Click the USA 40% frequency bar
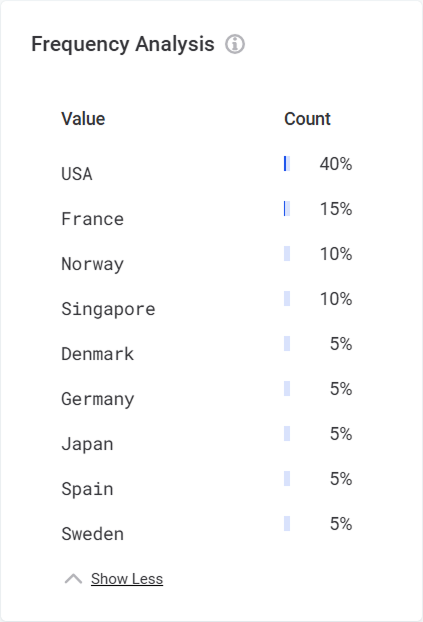 click(x=287, y=164)
